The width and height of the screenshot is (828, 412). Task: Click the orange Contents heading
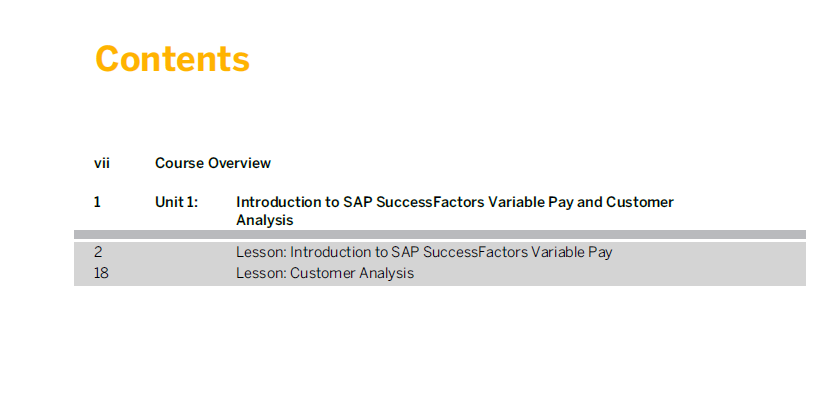[x=172, y=59]
